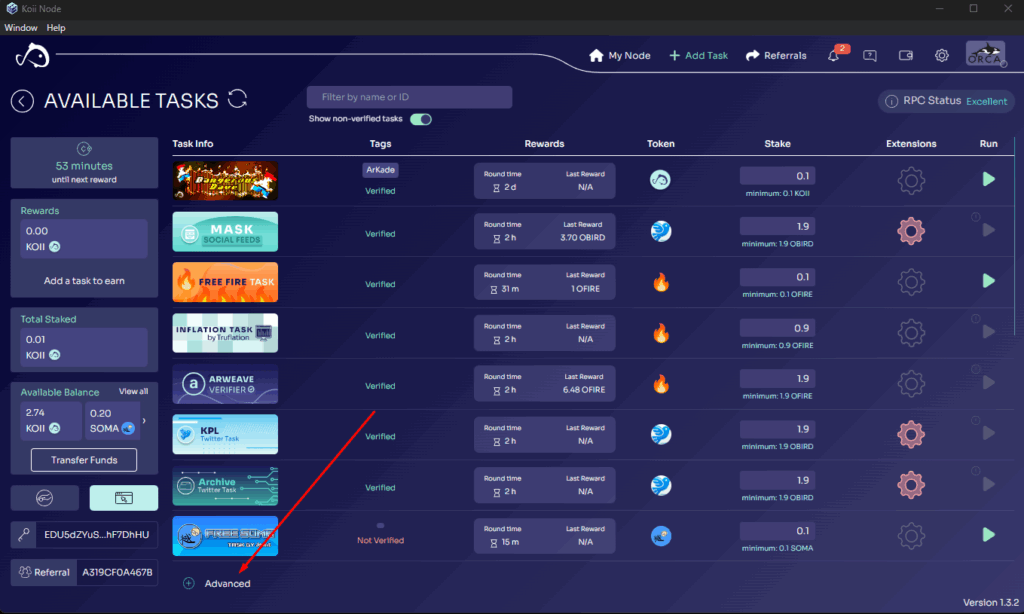This screenshot has width=1024, height=614.
Task: Open extensions gear for Dangerous Dave task
Action: (x=911, y=180)
